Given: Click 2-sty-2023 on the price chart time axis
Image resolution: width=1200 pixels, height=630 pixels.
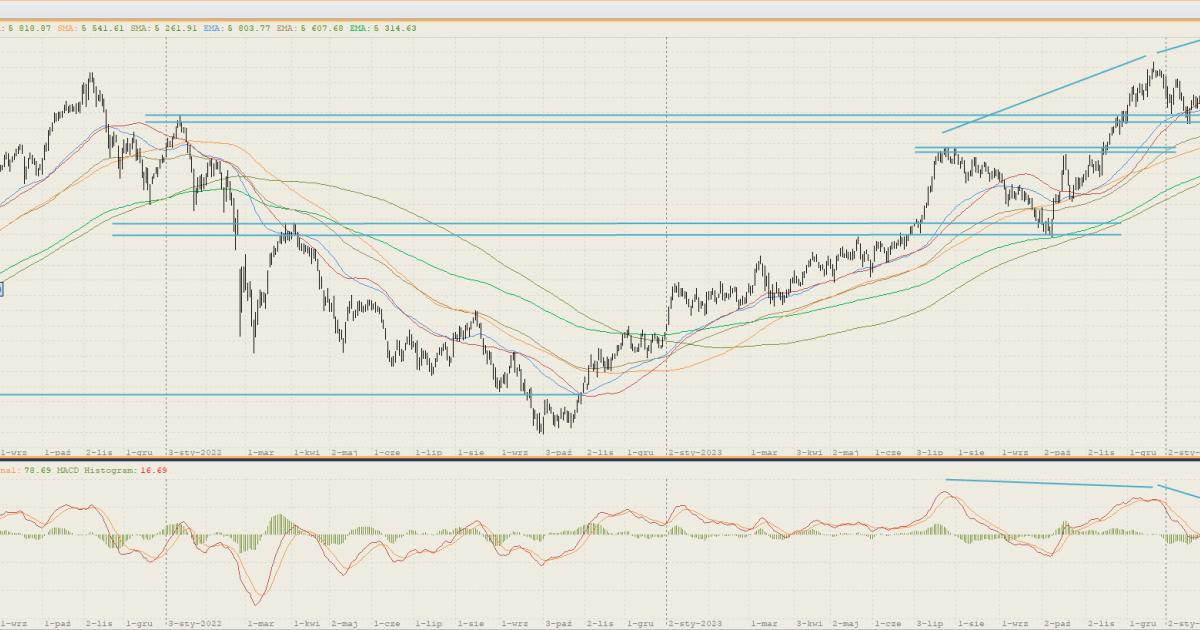Looking at the screenshot, I should click(695, 452).
